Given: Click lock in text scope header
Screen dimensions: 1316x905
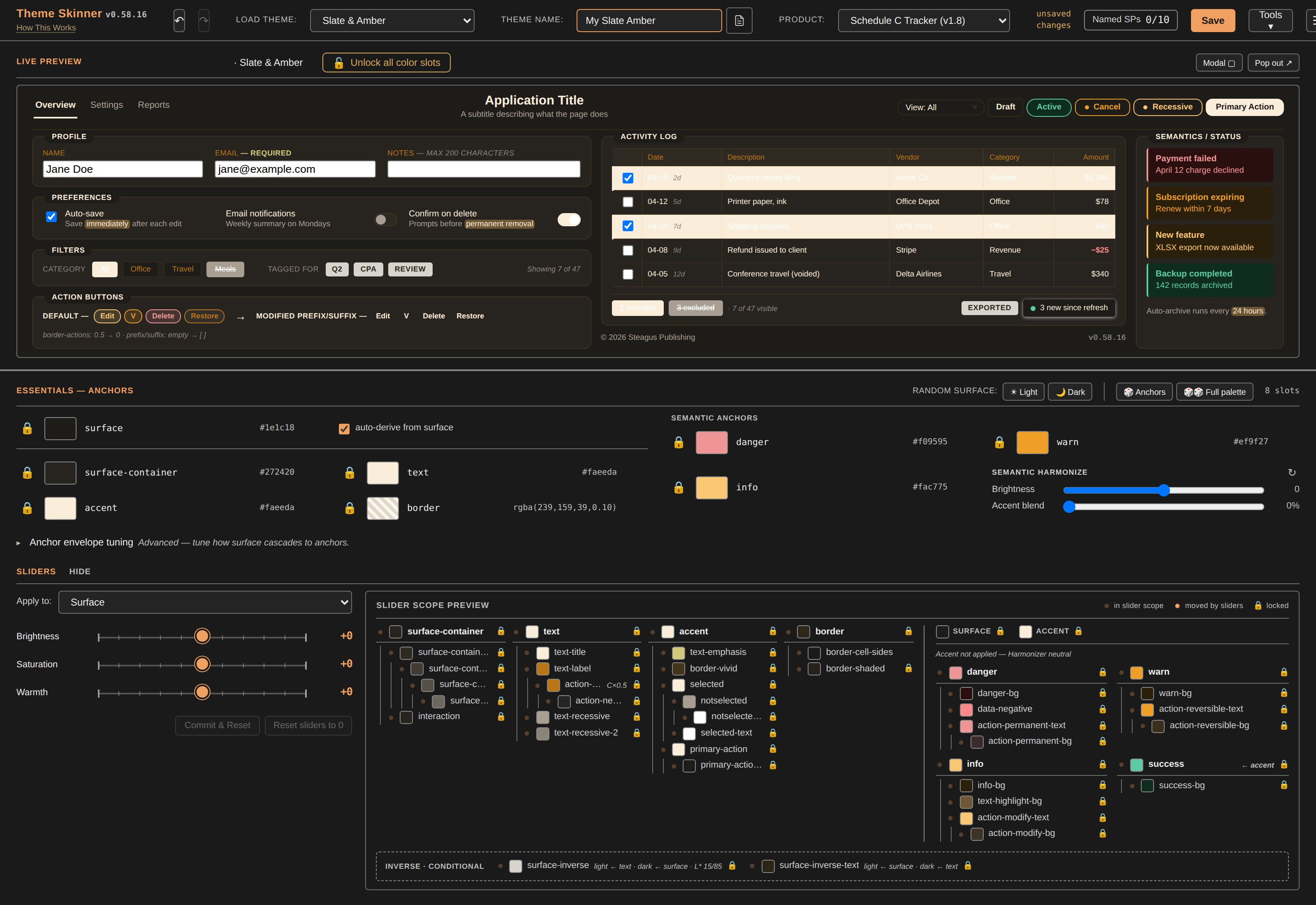Looking at the screenshot, I should coord(637,631).
